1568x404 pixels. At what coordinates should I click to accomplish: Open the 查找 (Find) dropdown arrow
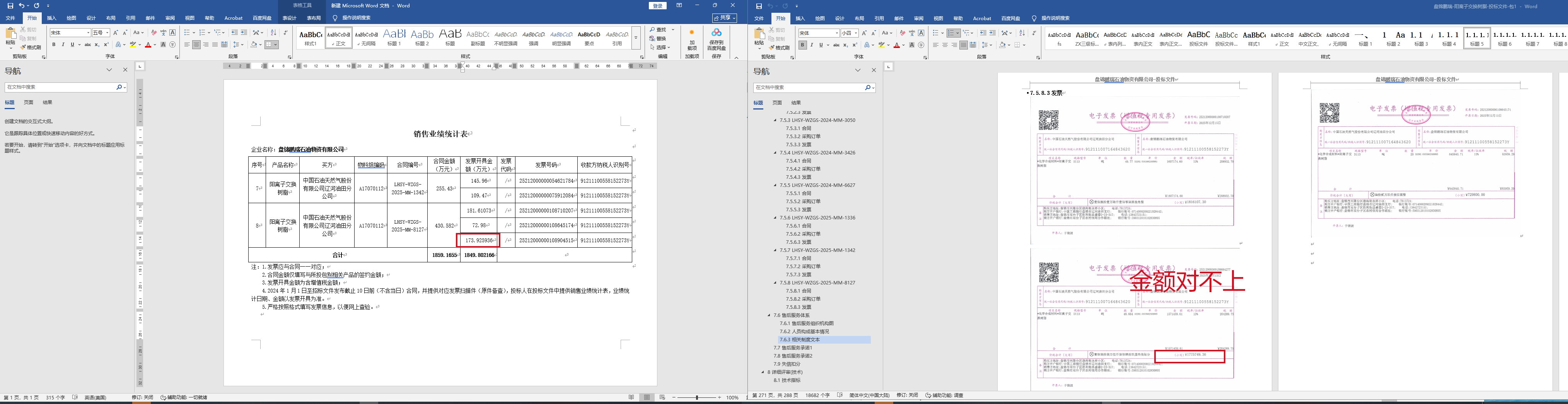(673, 30)
